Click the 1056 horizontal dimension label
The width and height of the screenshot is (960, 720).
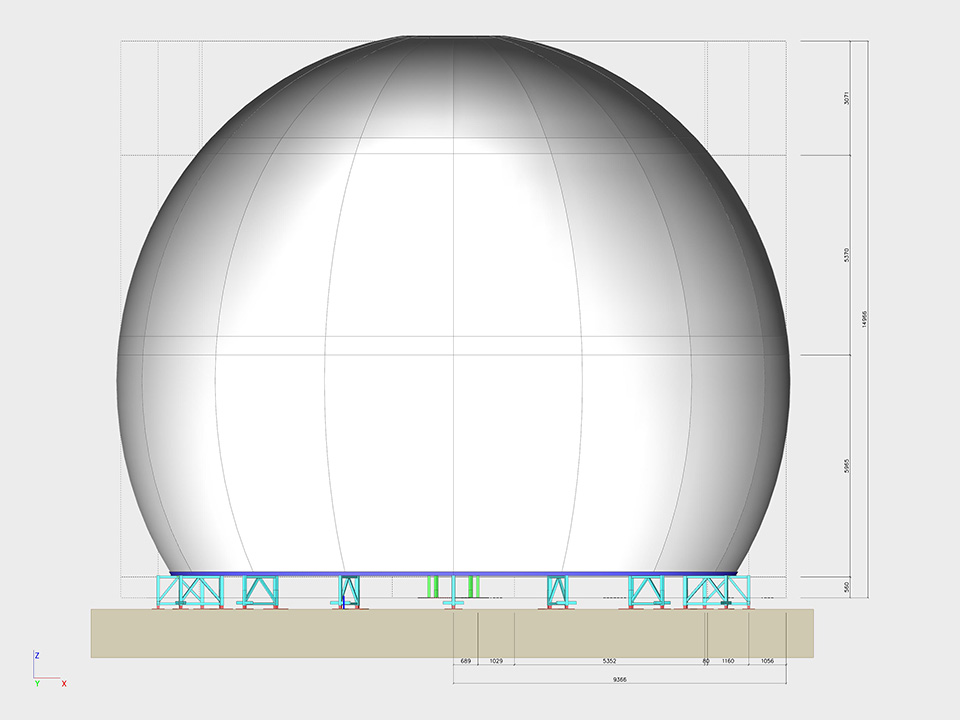[767, 661]
